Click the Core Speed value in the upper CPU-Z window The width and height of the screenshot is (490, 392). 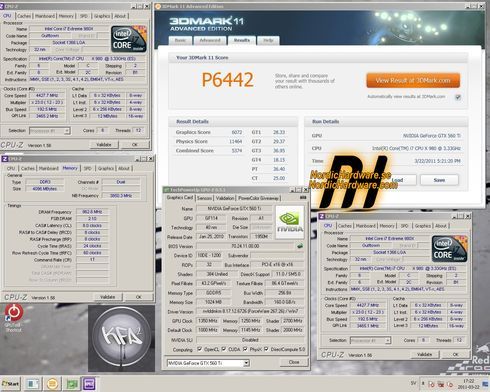(47, 95)
